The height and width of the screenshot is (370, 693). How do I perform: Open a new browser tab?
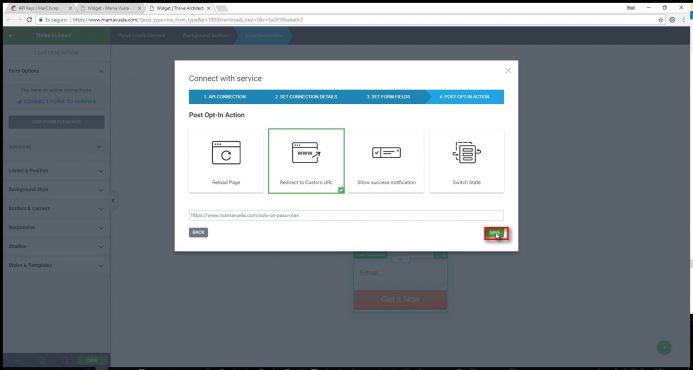coord(222,8)
